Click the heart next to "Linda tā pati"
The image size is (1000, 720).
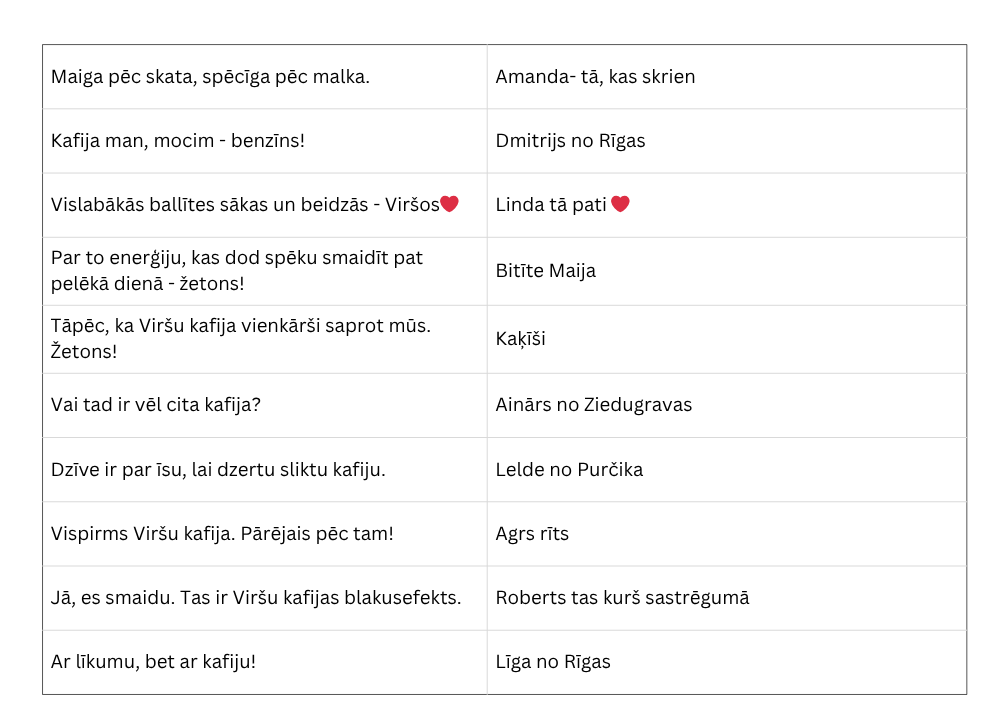pyautogui.click(x=621, y=204)
